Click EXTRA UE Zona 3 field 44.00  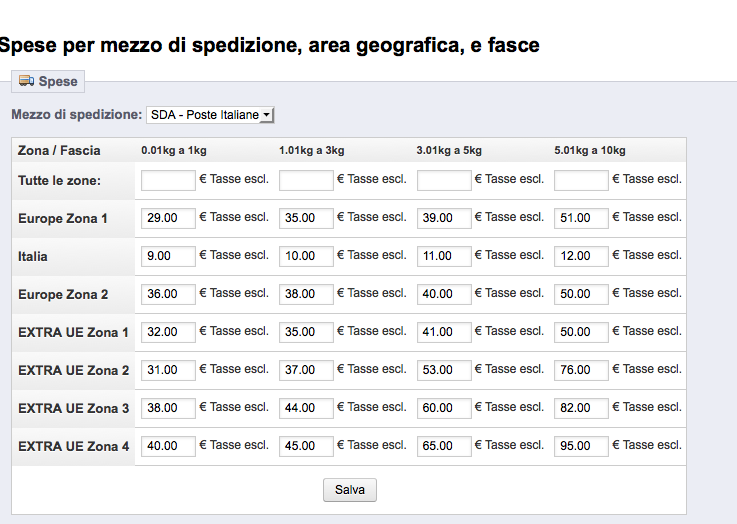(306, 408)
